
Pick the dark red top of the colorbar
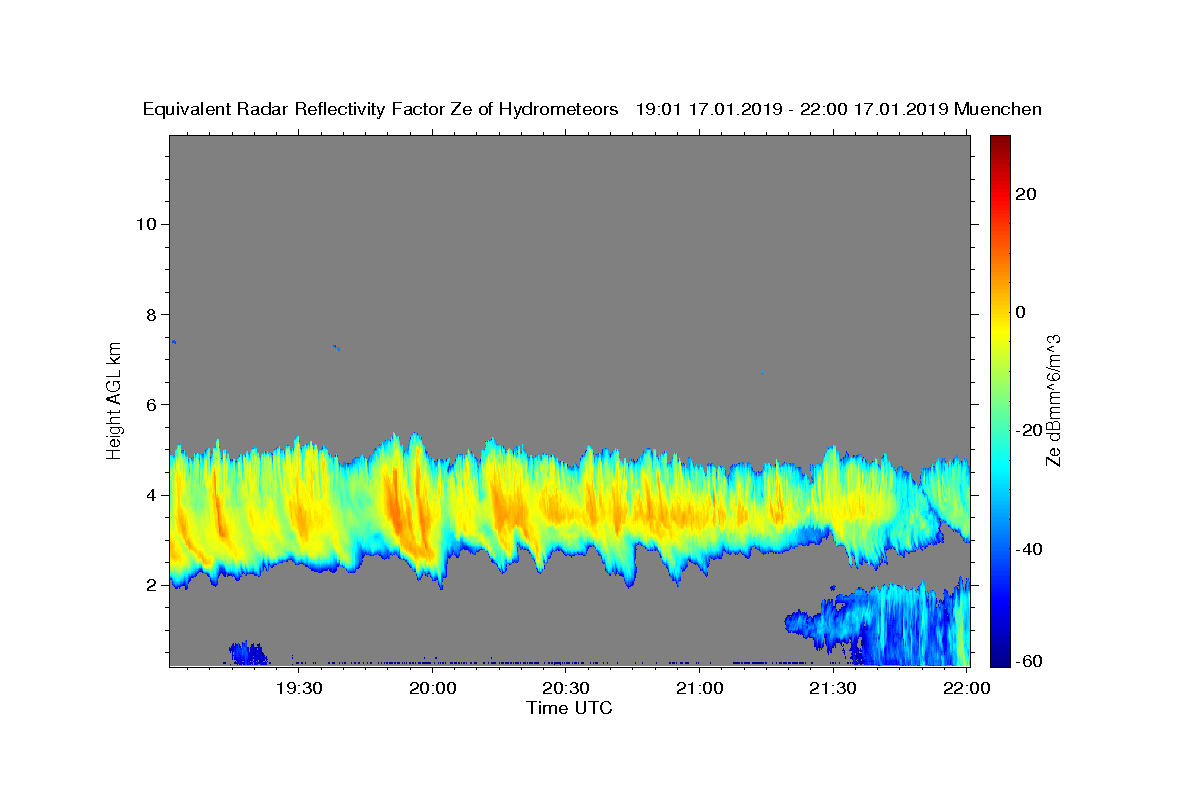[999, 143]
